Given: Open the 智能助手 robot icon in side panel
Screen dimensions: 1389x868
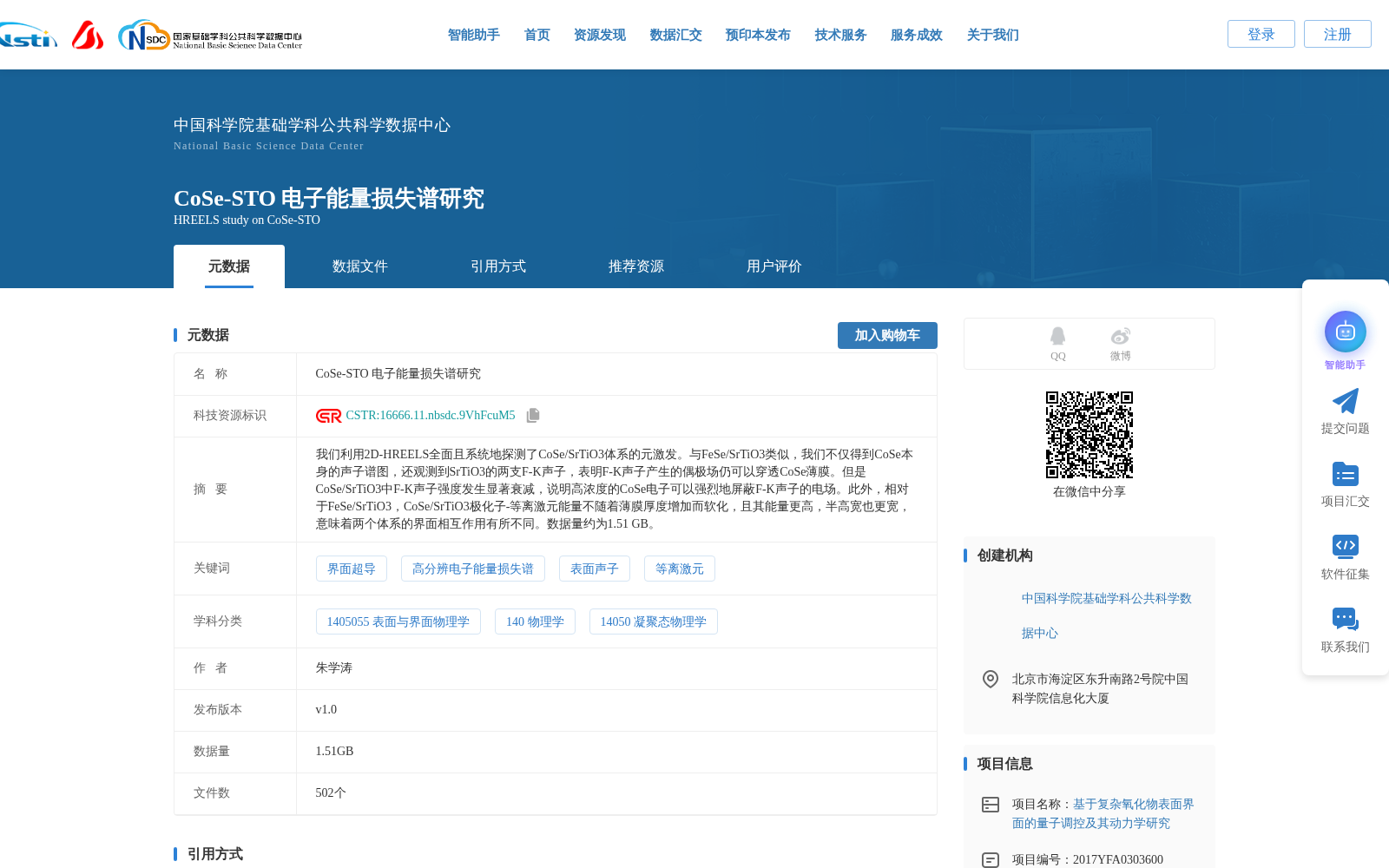Looking at the screenshot, I should (x=1345, y=332).
